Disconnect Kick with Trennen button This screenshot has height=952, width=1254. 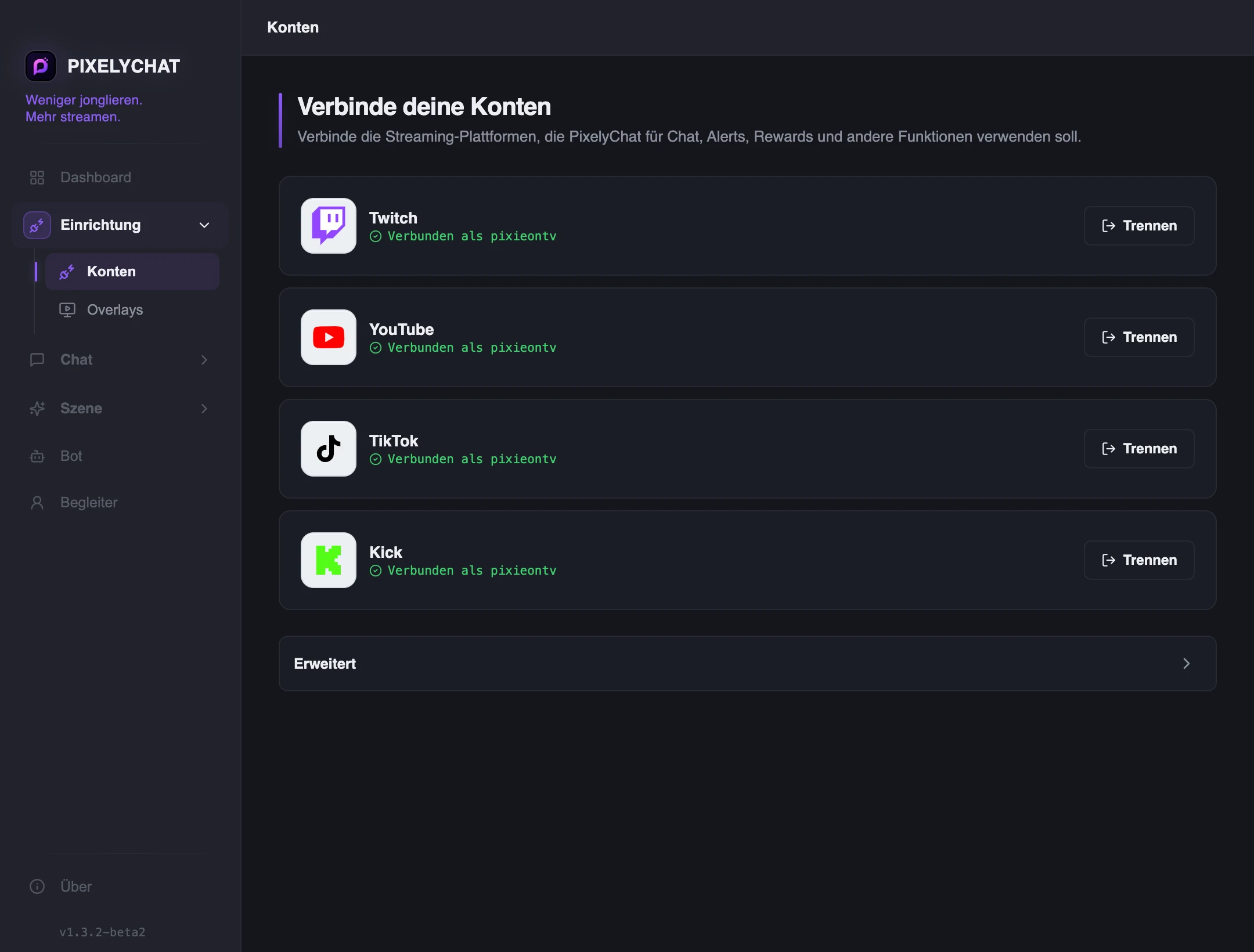coord(1139,560)
